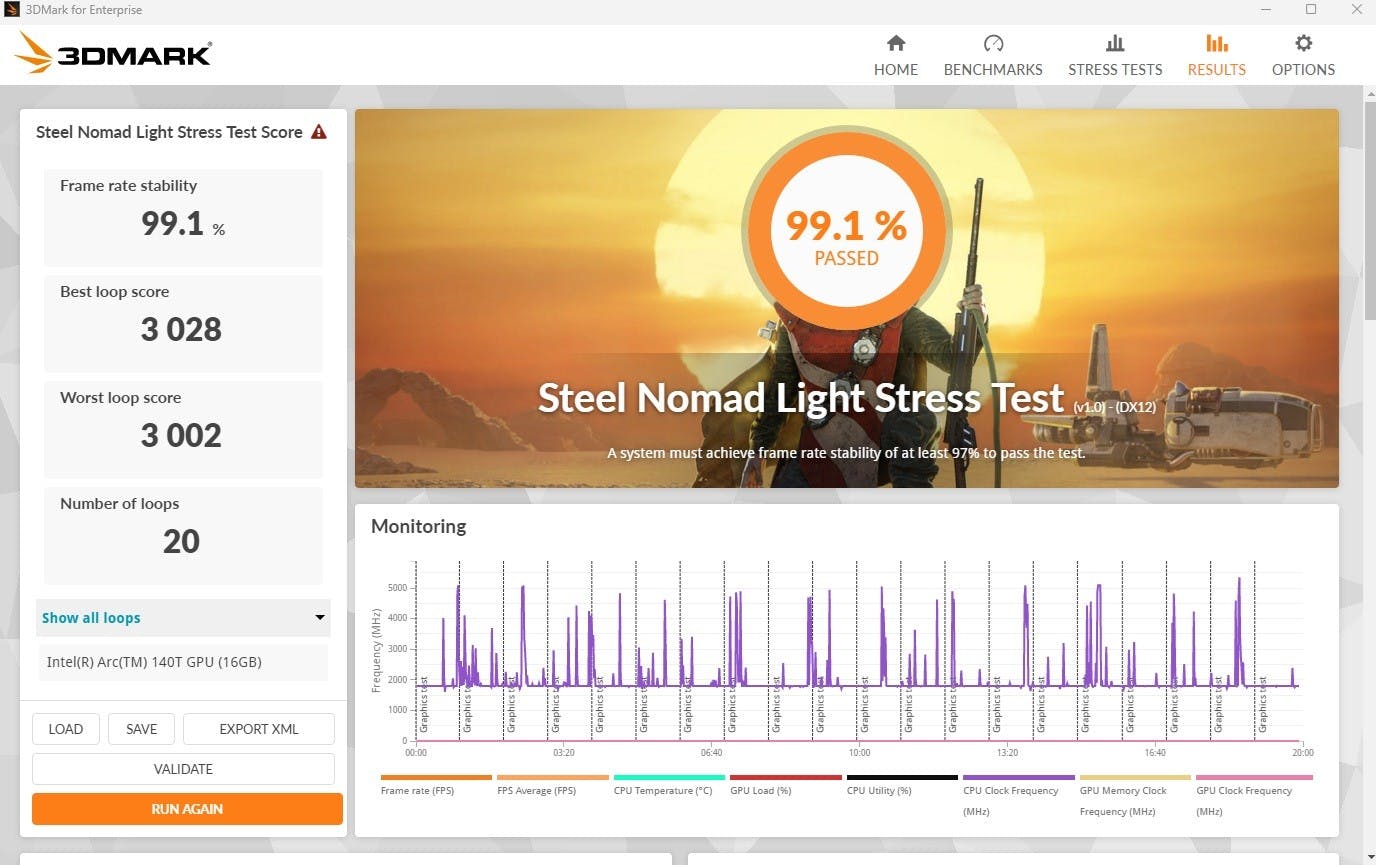Open the HOME section
This screenshot has width=1376, height=865.
(895, 56)
